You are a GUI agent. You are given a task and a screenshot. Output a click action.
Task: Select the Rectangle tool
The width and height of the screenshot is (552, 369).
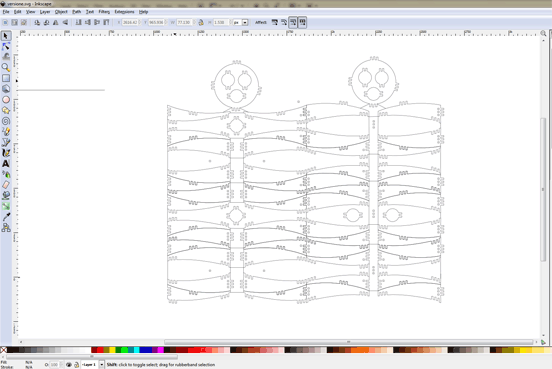coord(6,78)
